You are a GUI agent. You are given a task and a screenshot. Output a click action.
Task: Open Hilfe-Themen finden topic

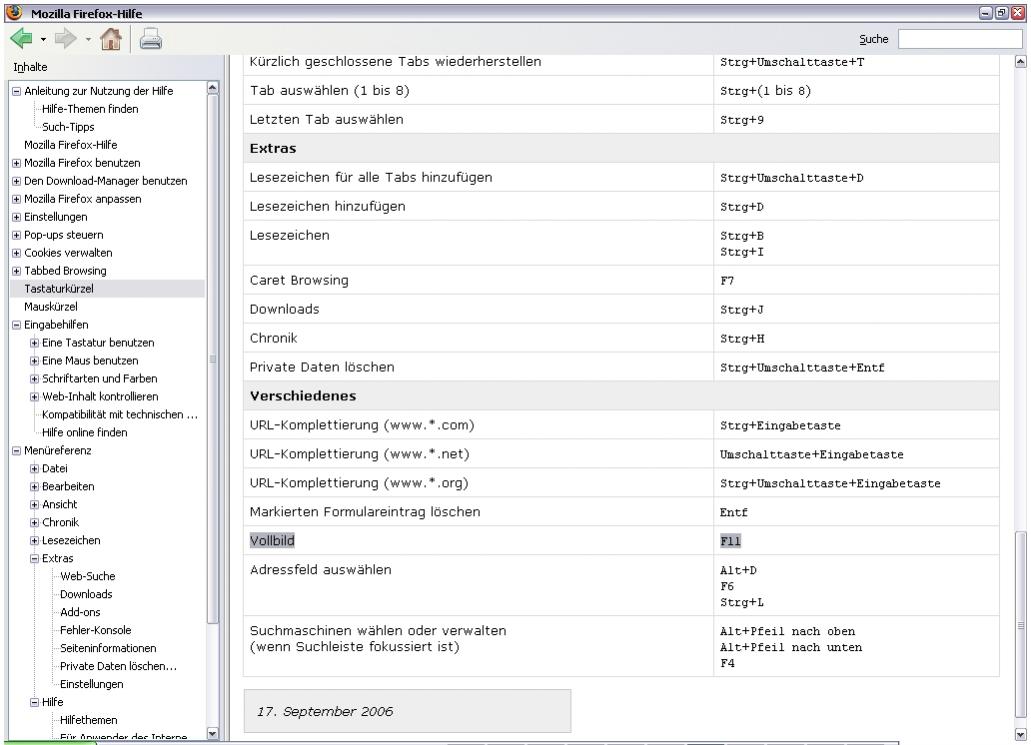[x=90, y=109]
